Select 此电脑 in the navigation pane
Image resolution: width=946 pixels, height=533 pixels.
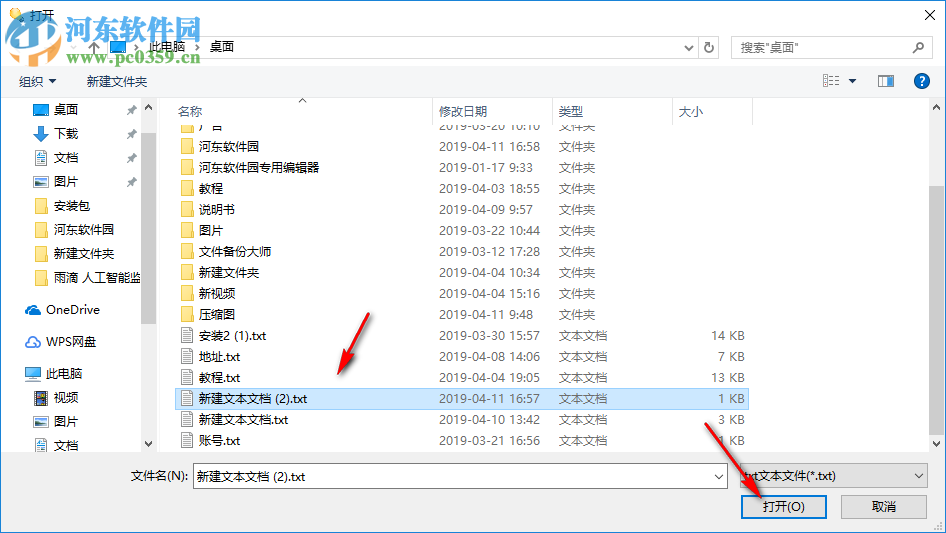[63, 374]
